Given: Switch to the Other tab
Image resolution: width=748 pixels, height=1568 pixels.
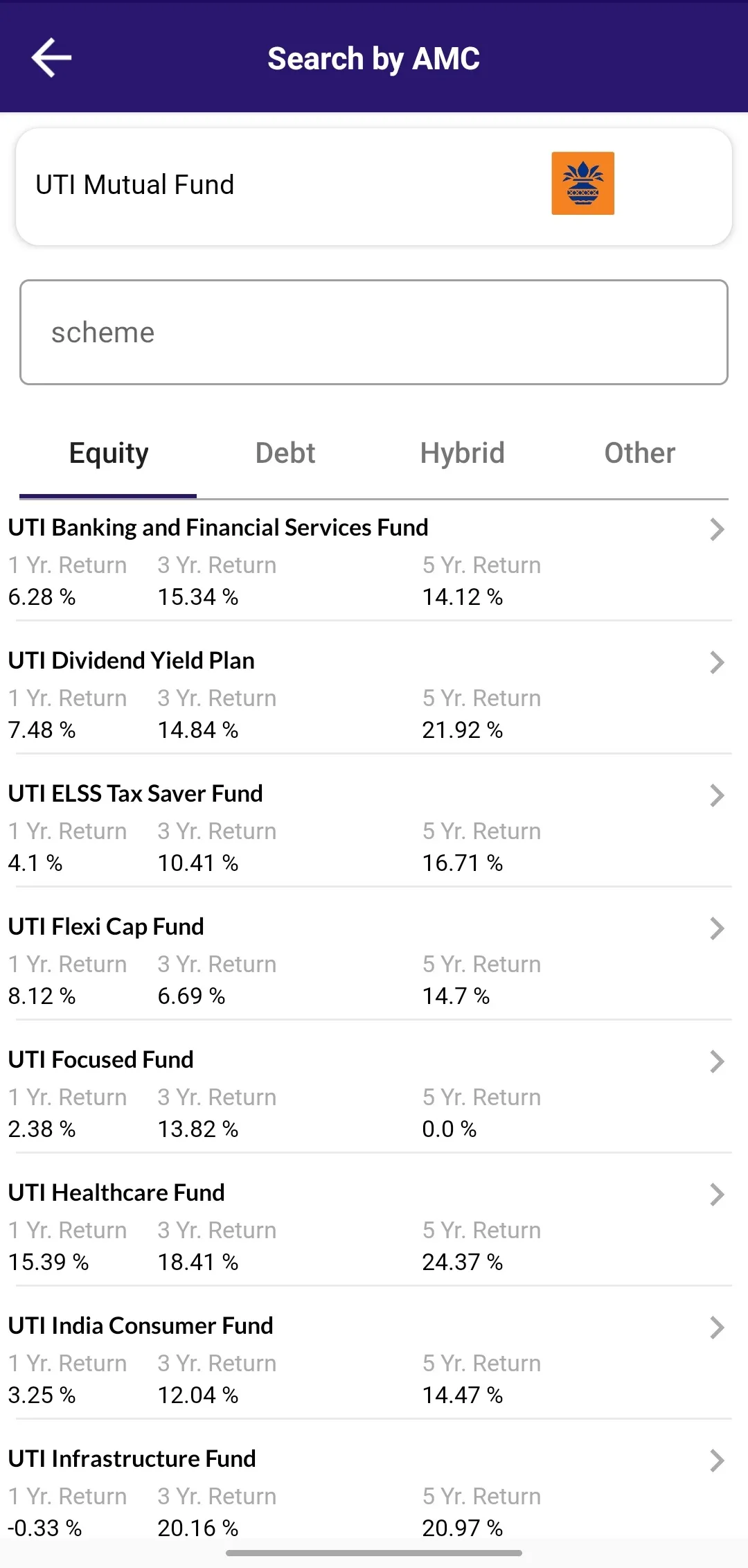Looking at the screenshot, I should coord(640,453).
